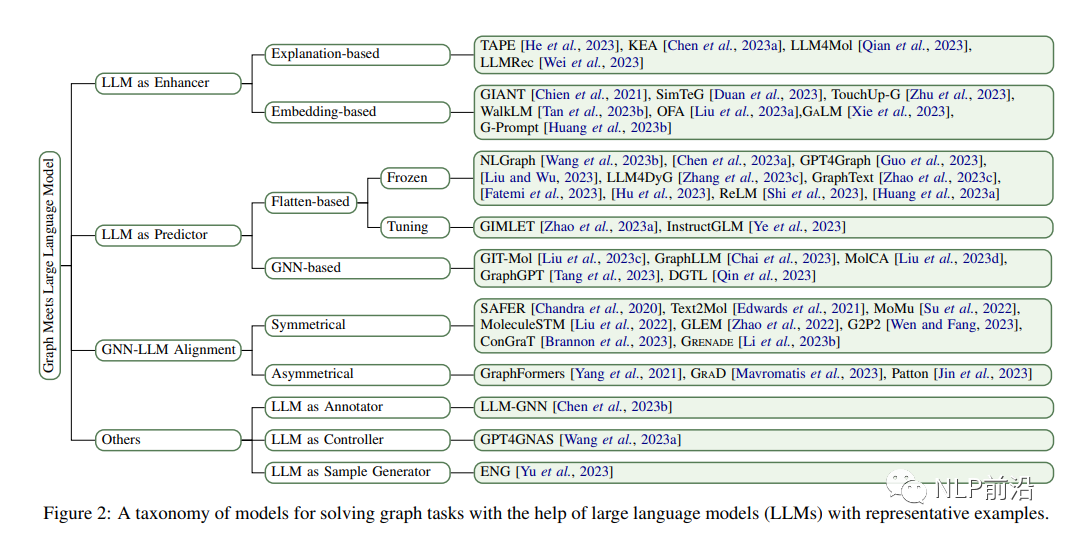1069x535 pixels.
Task: Click the Liu et al., 2023d MolCA citation
Action: (x=950, y=259)
